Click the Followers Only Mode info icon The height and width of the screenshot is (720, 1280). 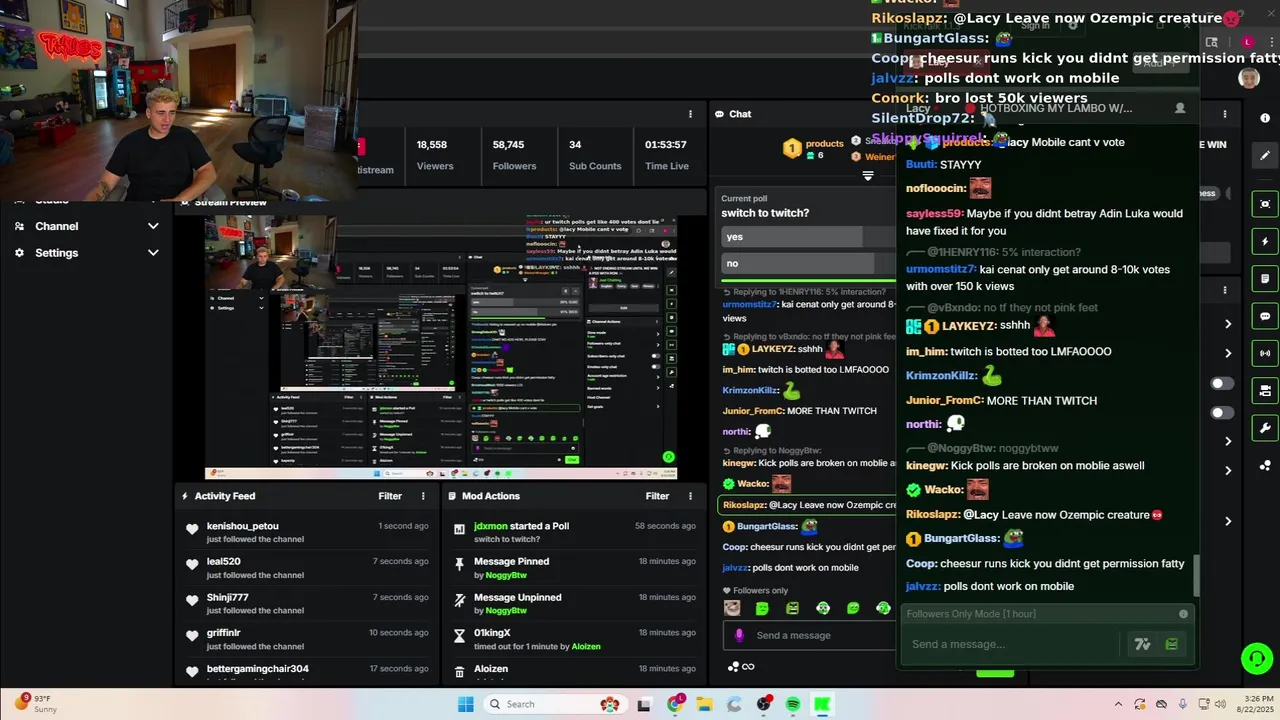click(1183, 614)
